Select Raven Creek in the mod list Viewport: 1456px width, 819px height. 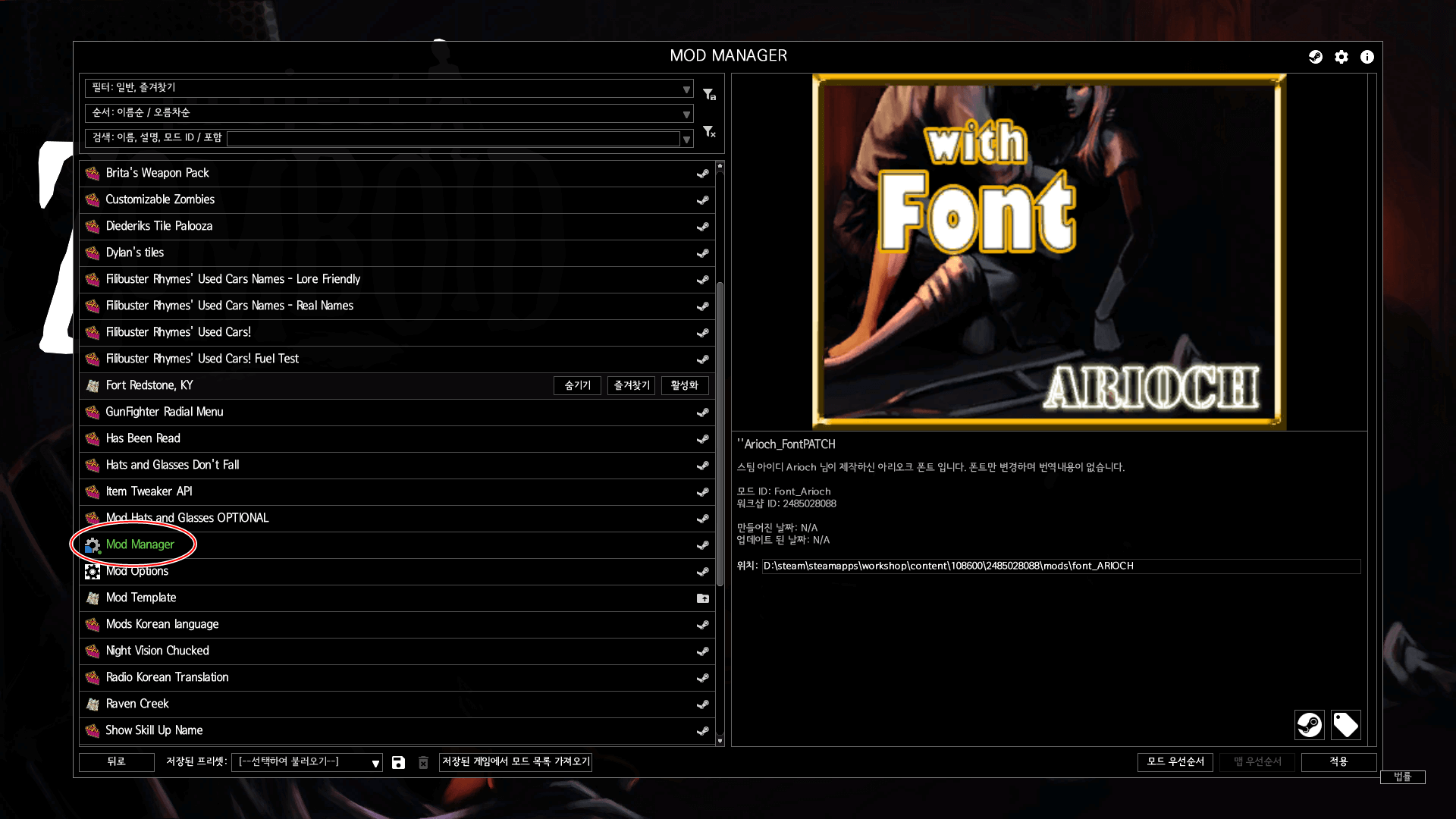tap(137, 704)
